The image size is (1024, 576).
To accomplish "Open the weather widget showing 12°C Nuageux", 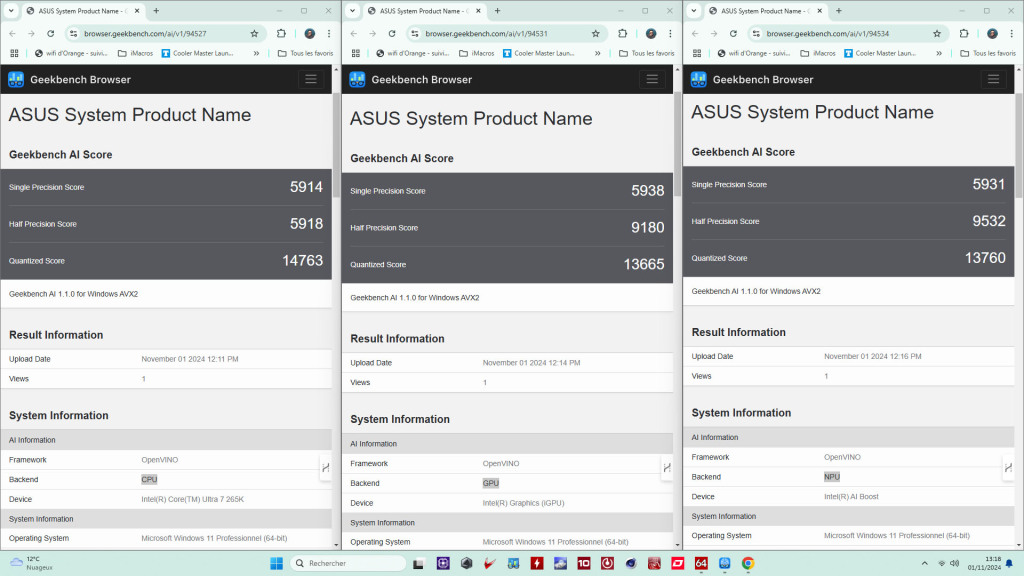I will coord(31,563).
